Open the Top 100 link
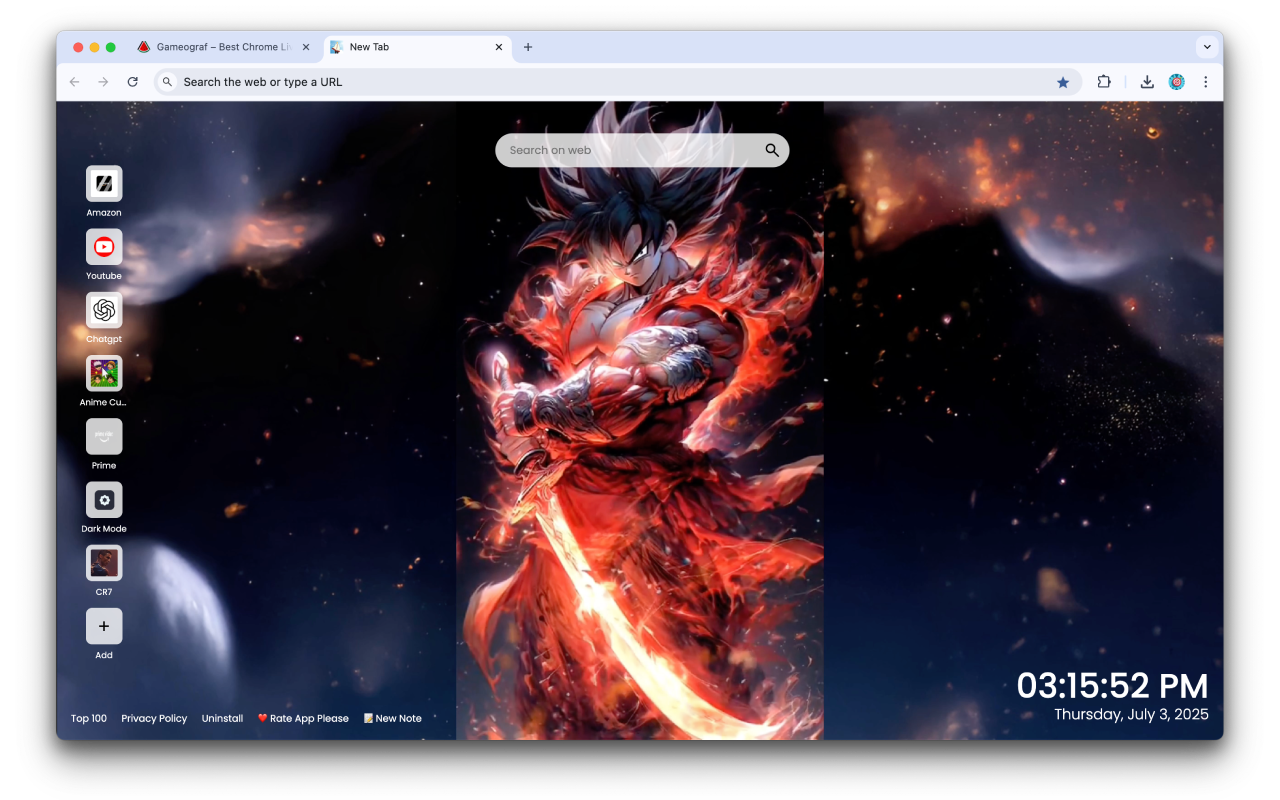1280x800 pixels. click(88, 718)
